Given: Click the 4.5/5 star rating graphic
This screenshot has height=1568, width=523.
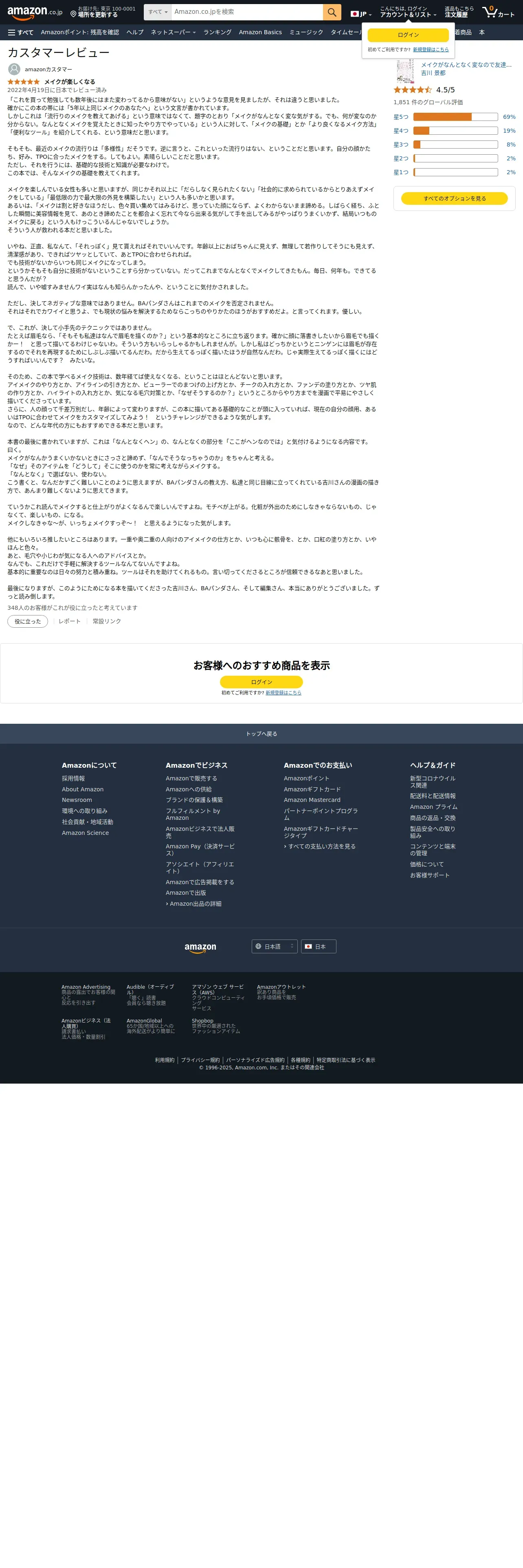Looking at the screenshot, I should tap(412, 90).
